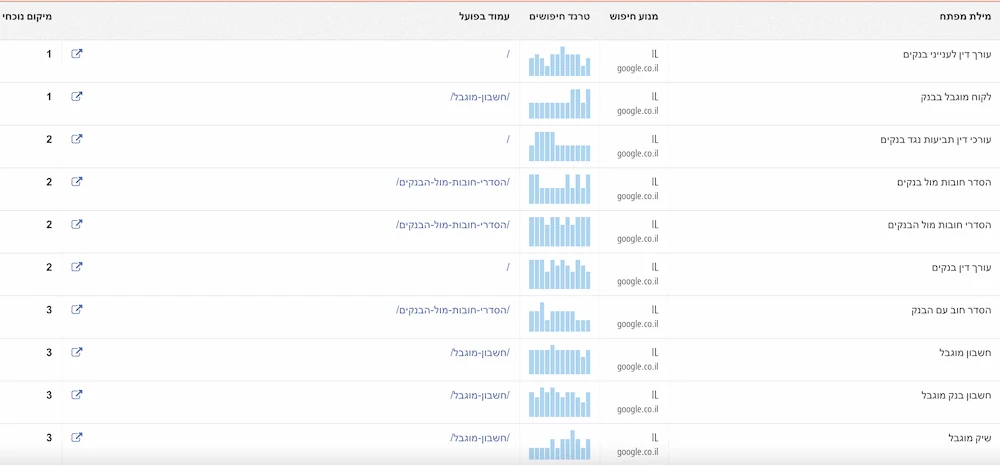Sort by 'מיקום נוכחי' column header
The width and height of the screenshot is (1000, 465).
click(26, 16)
